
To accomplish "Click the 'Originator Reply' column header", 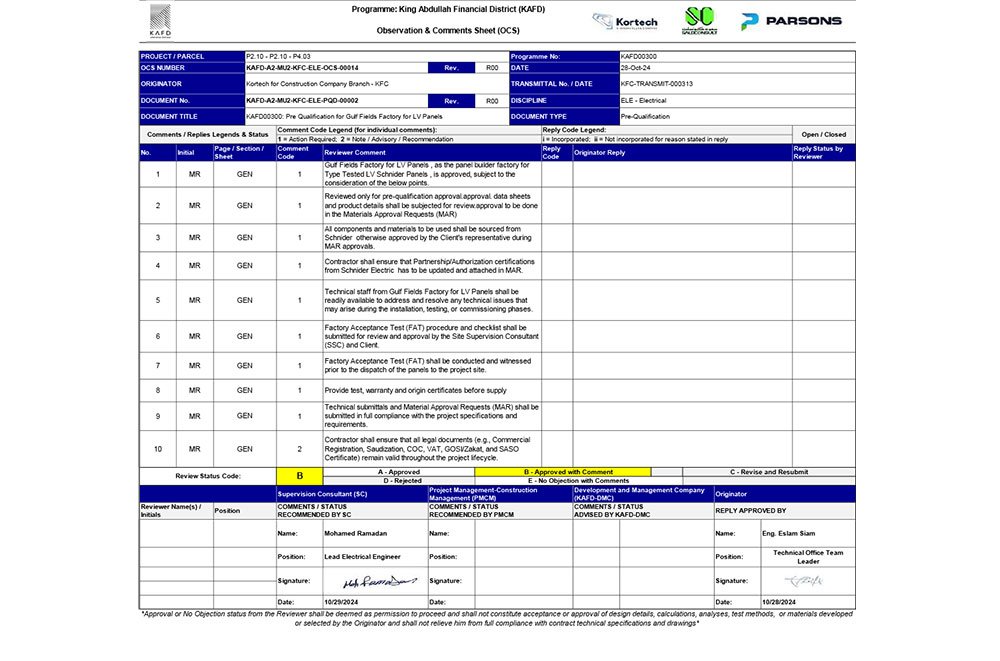I will coord(681,152).
